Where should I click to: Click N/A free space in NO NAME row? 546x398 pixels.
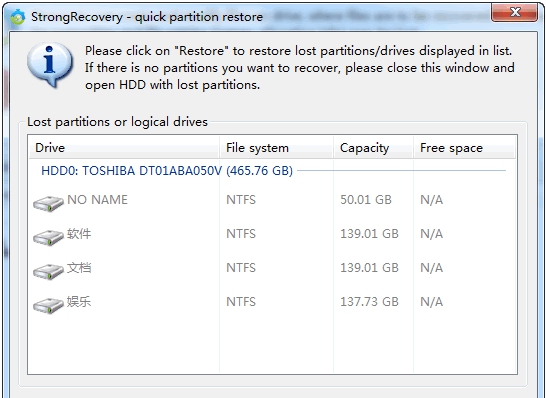click(x=431, y=200)
